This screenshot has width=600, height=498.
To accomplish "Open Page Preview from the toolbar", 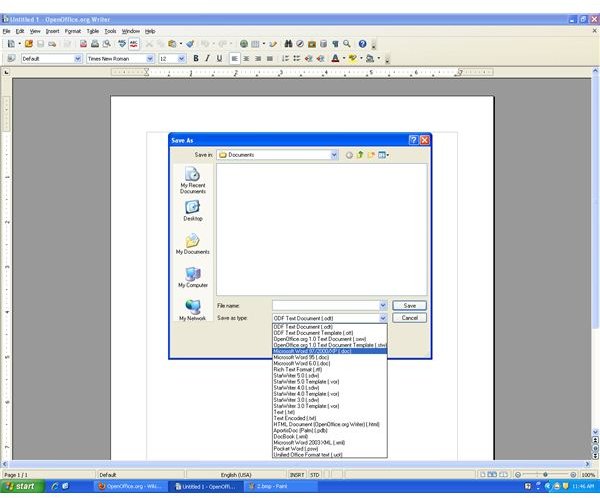I will point(107,44).
